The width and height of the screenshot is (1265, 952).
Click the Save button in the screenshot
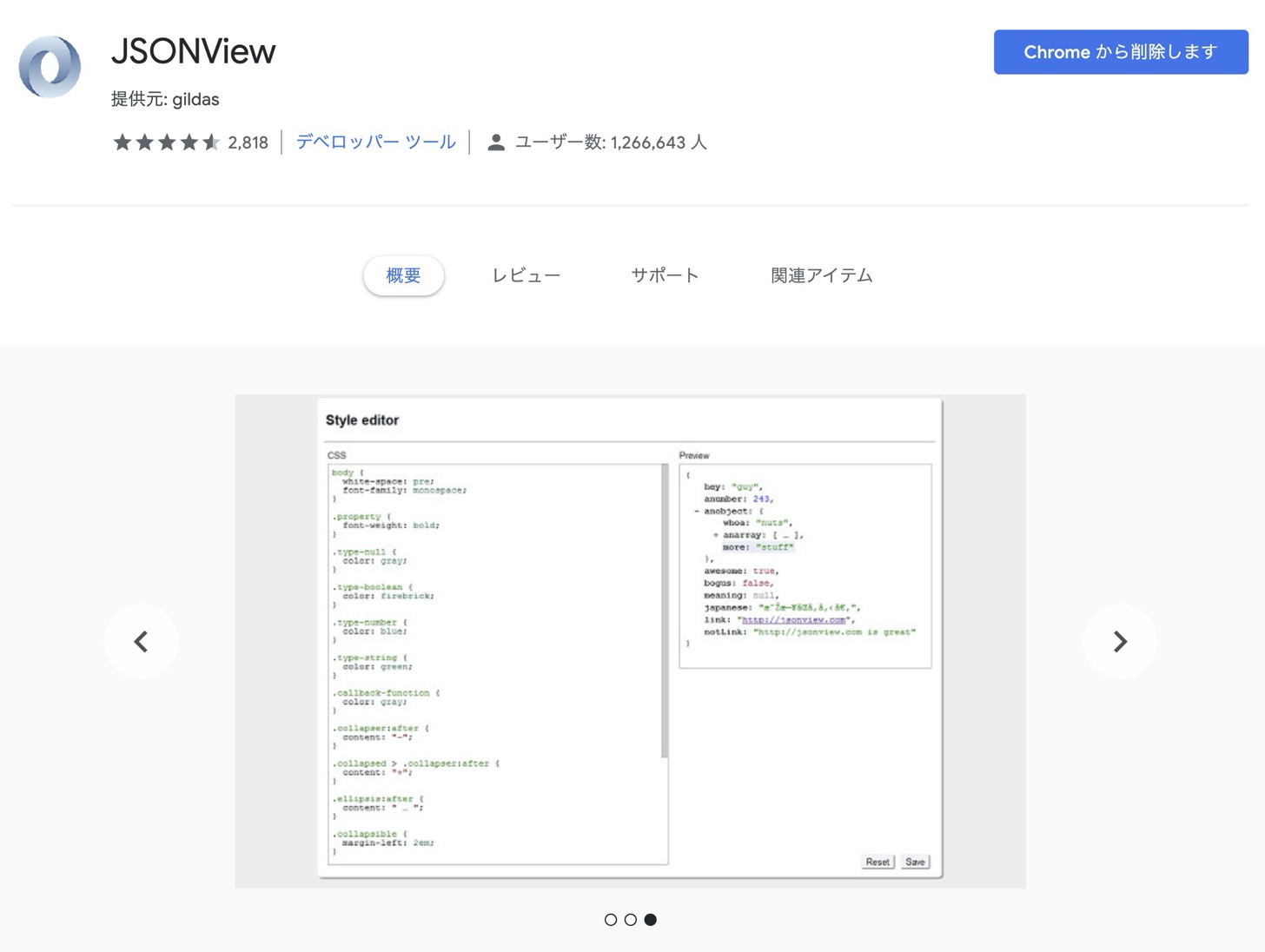click(915, 862)
